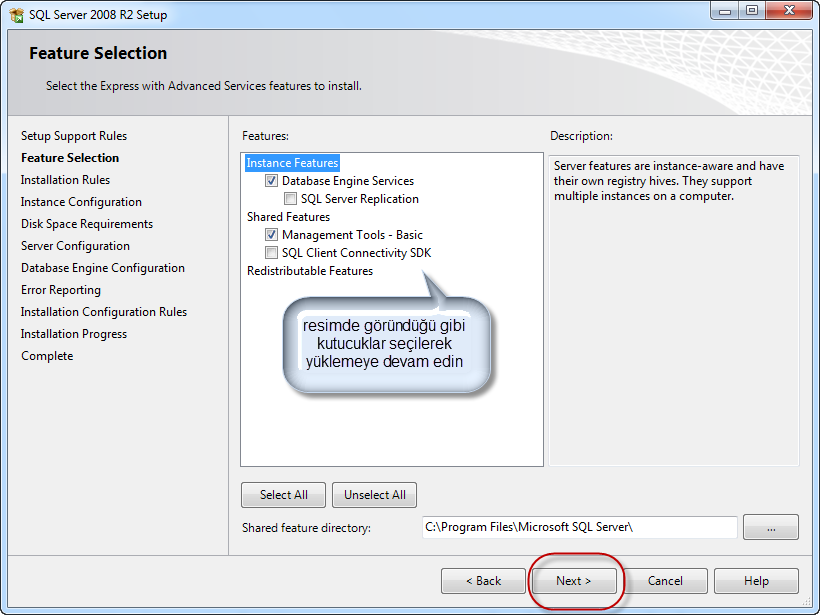Click inside the Shared feature directory field
This screenshot has width=820, height=615.
tap(579, 527)
